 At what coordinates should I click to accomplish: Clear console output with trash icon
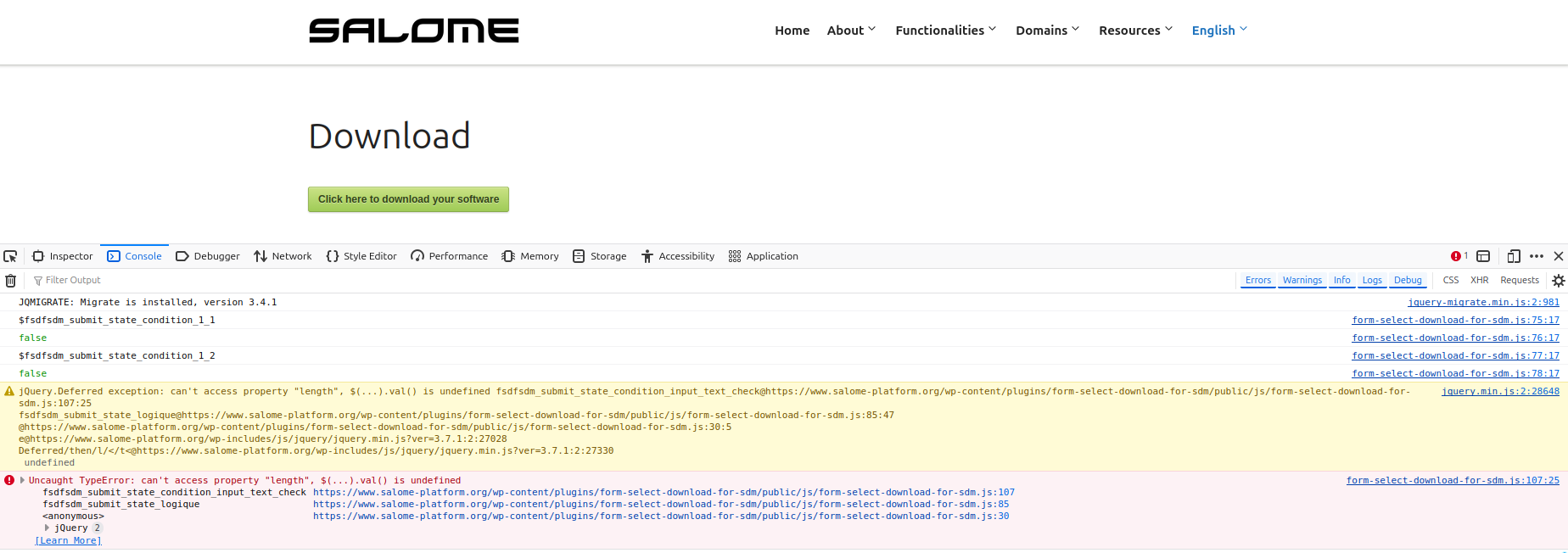point(10,281)
